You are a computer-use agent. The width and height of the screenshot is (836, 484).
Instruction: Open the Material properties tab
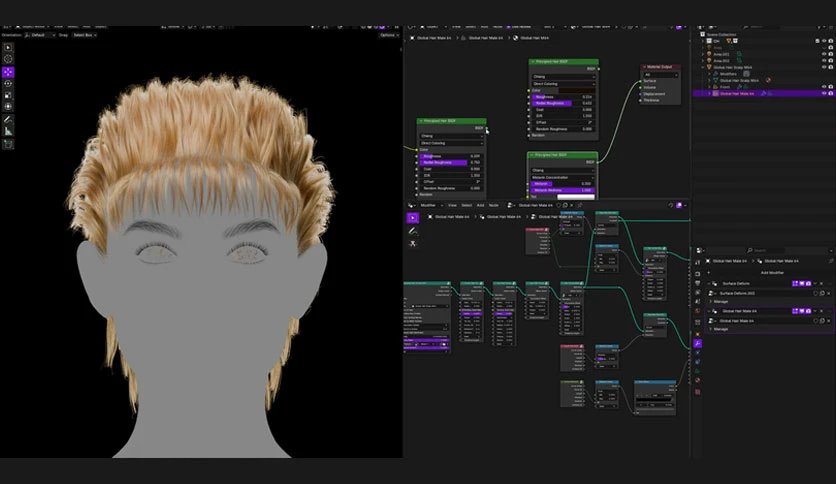point(697,381)
